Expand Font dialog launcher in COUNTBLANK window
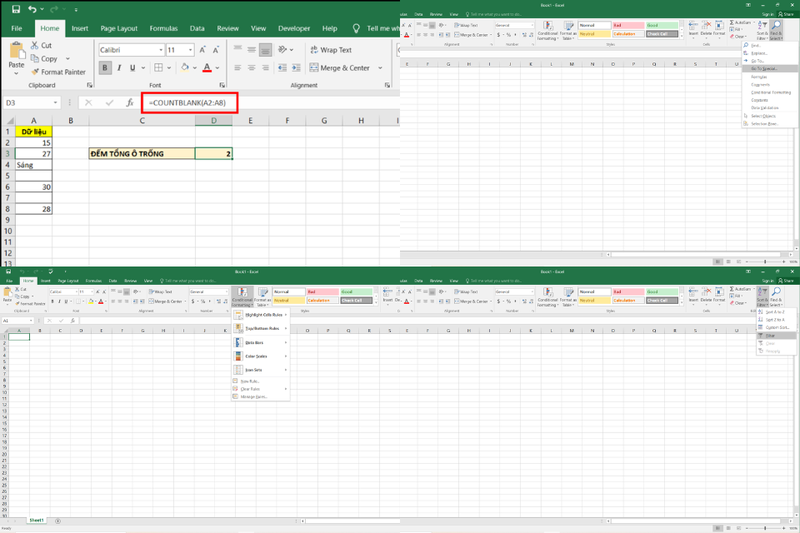The height and width of the screenshot is (533, 800). [222, 85]
